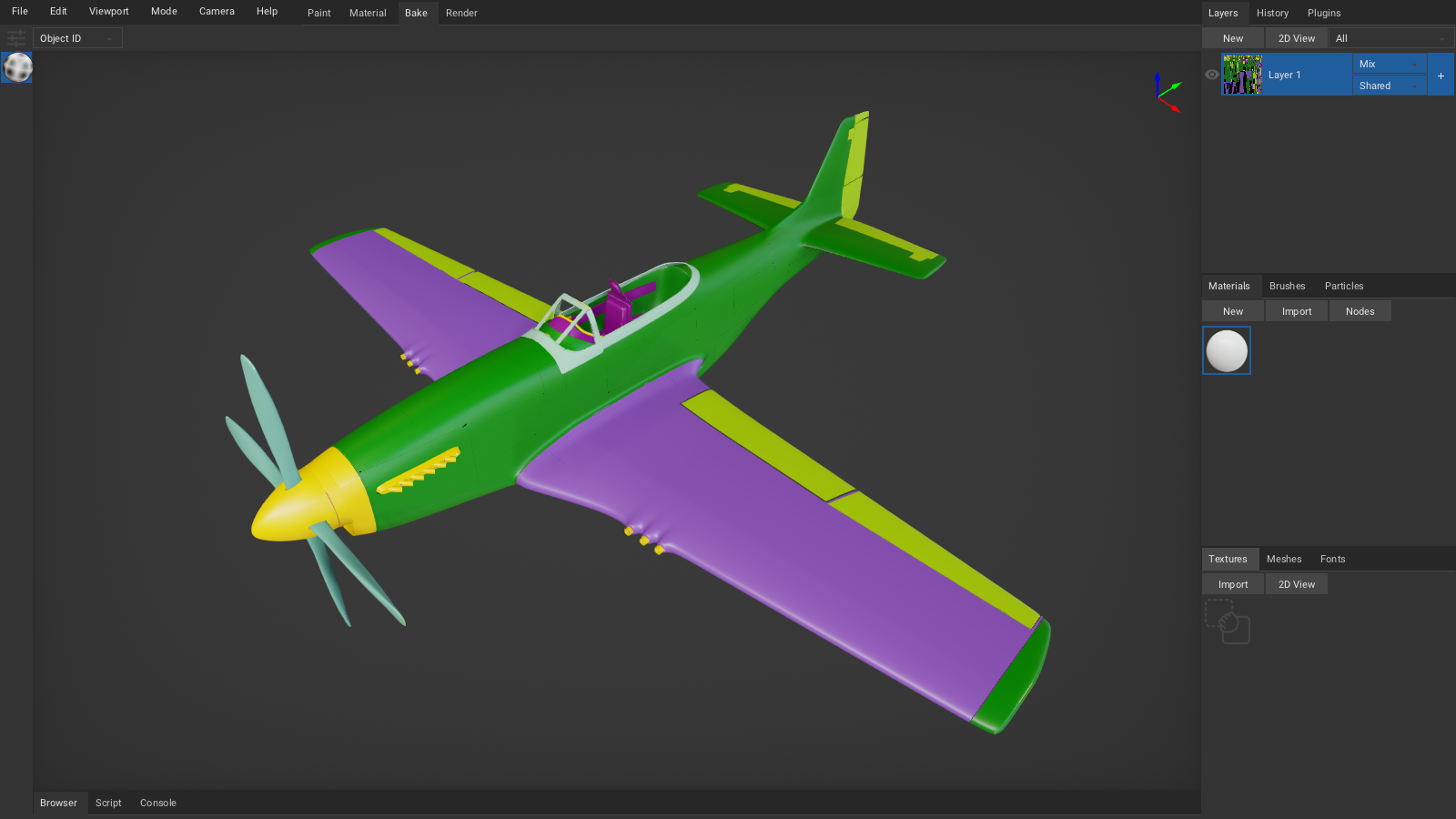Screen dimensions: 1456x819
Task: Click the Layer 1 texture thumbnail
Action: click(x=1243, y=75)
